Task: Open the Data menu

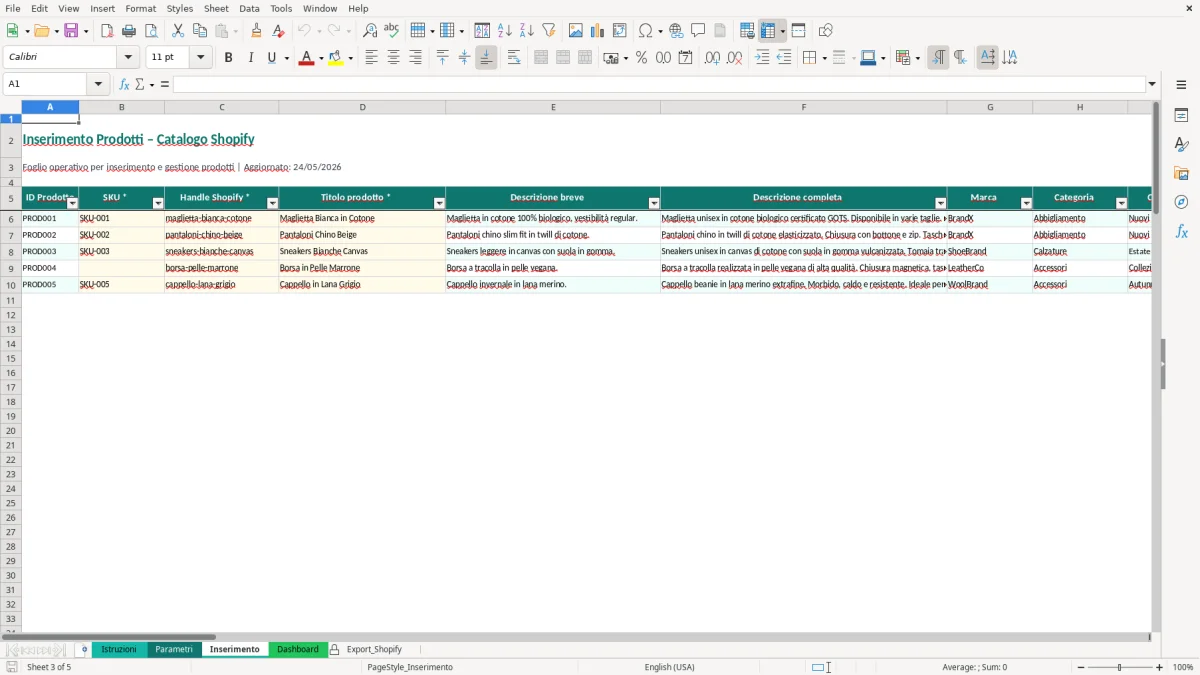Action: pyautogui.click(x=249, y=8)
